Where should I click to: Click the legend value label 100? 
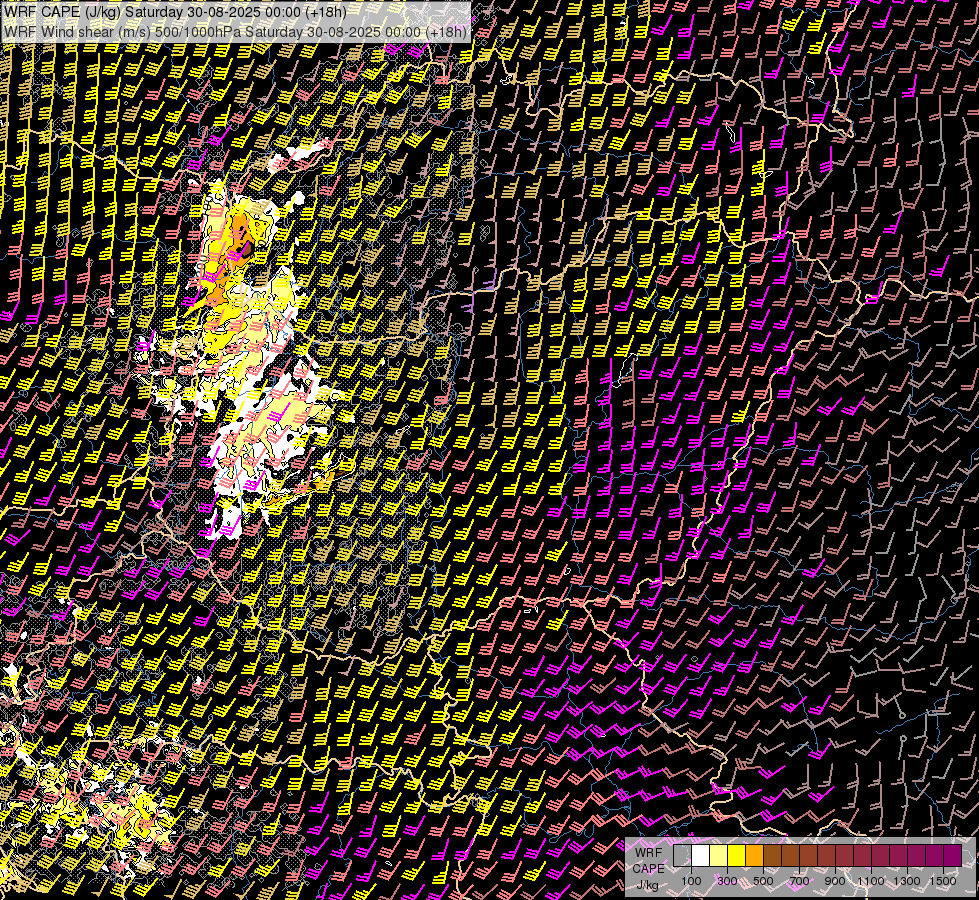[x=691, y=881]
